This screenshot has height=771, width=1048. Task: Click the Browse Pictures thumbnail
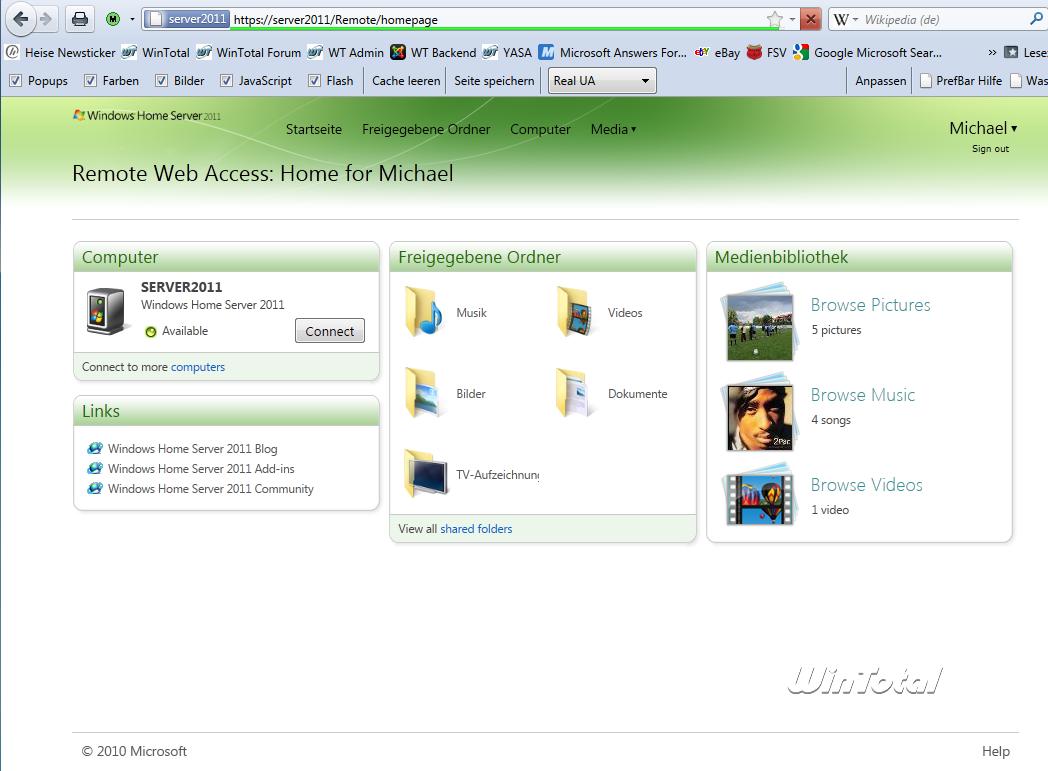coord(758,323)
